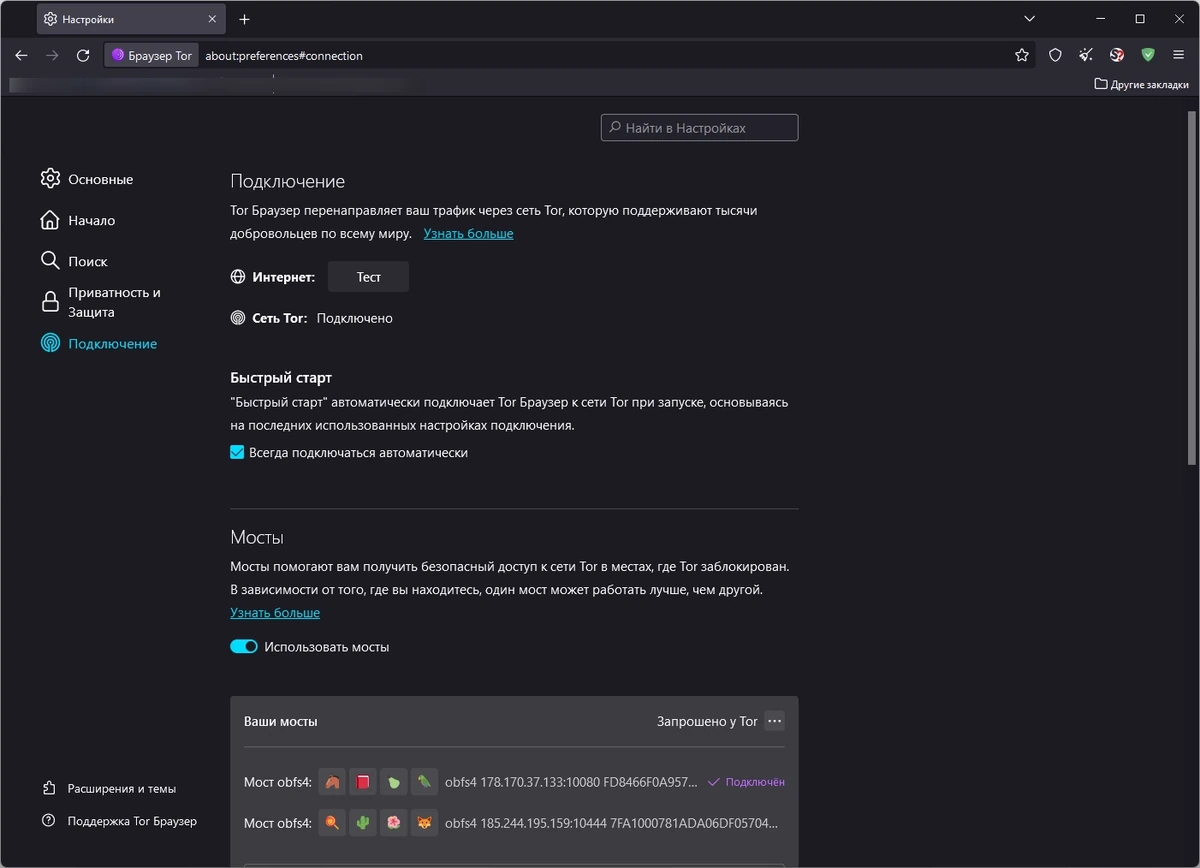The width and height of the screenshot is (1200, 868).
Task: Click the back navigation arrow
Action: pyautogui.click(x=21, y=55)
